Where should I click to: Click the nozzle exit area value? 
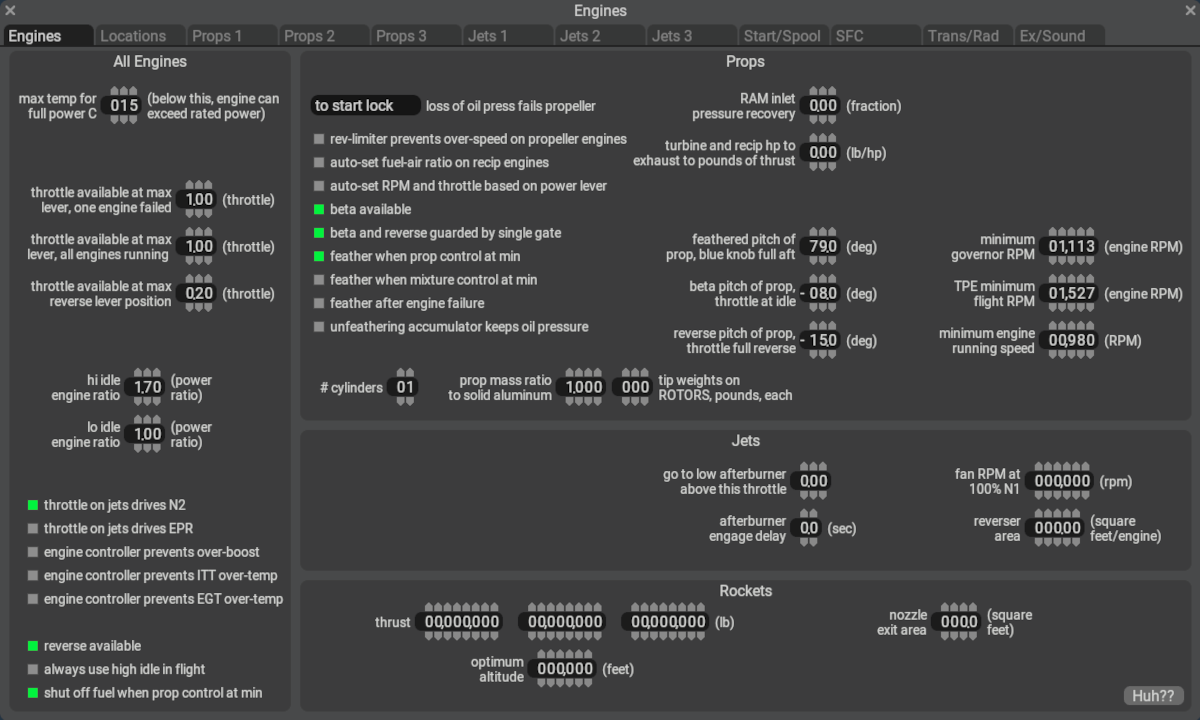(958, 622)
